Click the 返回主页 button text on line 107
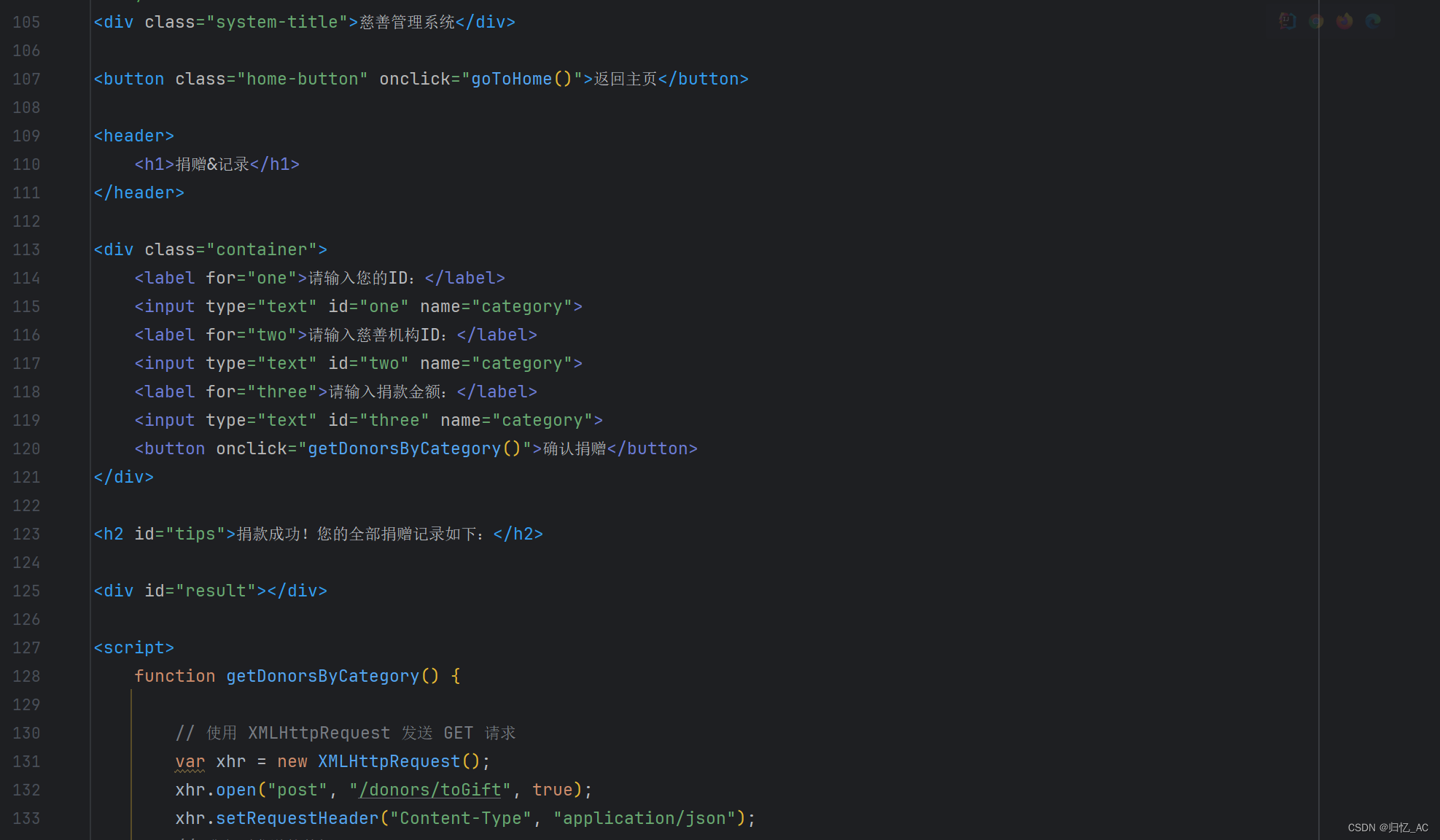 click(x=626, y=79)
